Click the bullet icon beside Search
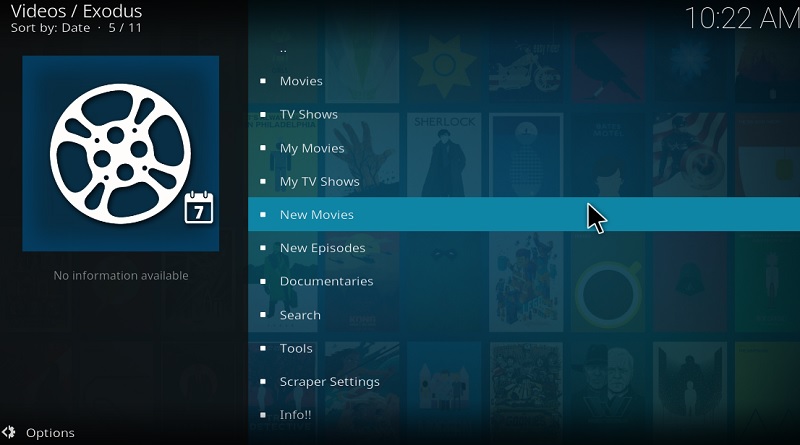The height and width of the screenshot is (445, 800). (263, 315)
